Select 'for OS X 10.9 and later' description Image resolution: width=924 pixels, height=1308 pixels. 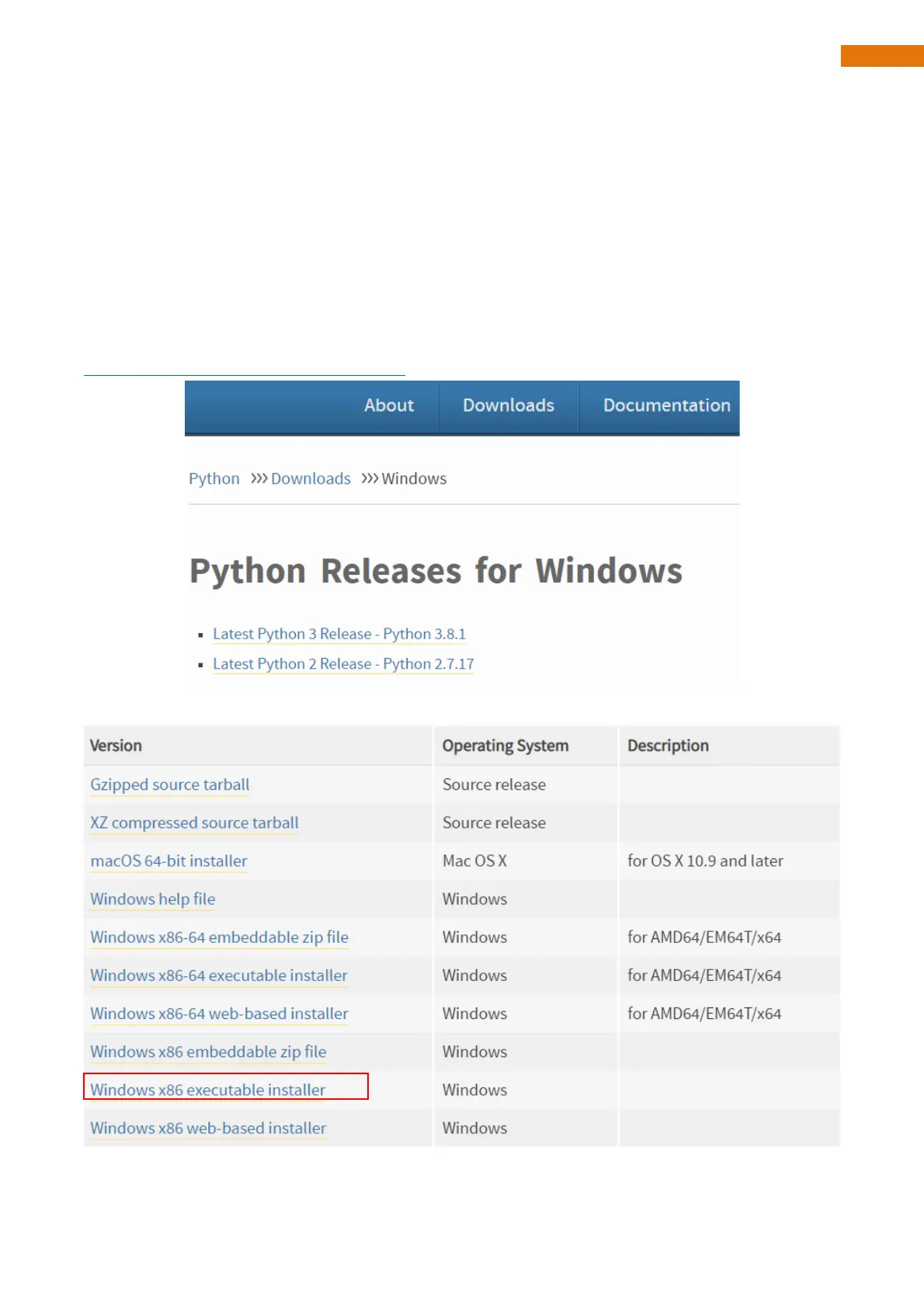(x=705, y=861)
